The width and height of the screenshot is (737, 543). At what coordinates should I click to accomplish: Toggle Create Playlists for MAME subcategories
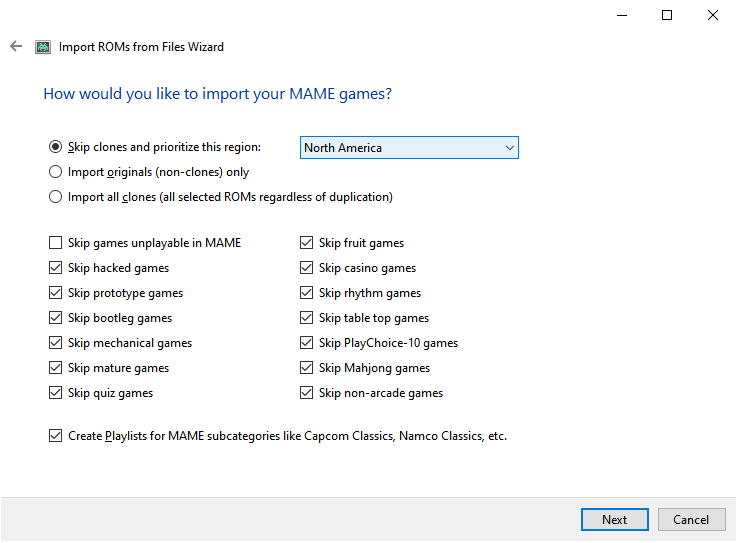55,435
